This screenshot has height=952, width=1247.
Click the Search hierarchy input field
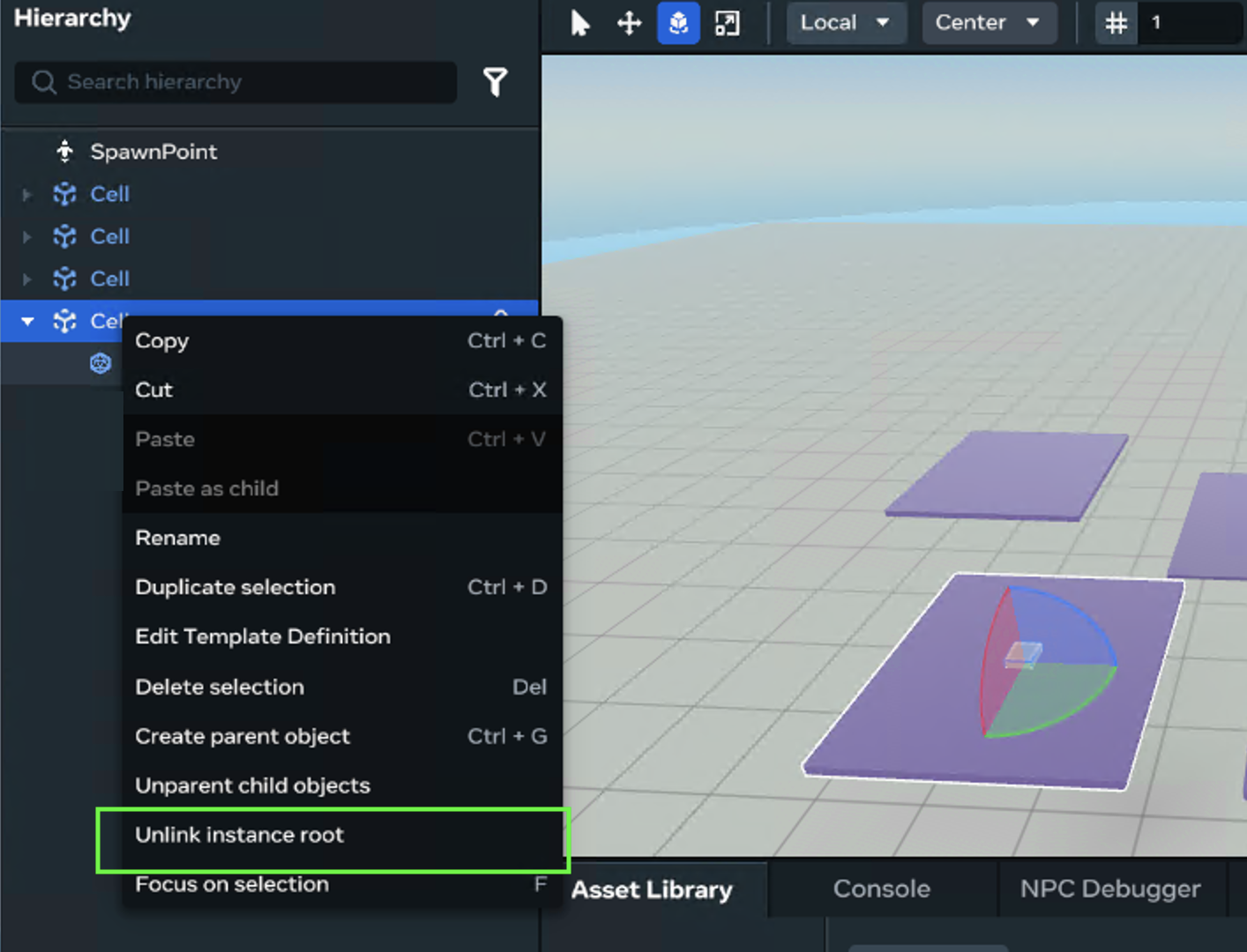(247, 82)
